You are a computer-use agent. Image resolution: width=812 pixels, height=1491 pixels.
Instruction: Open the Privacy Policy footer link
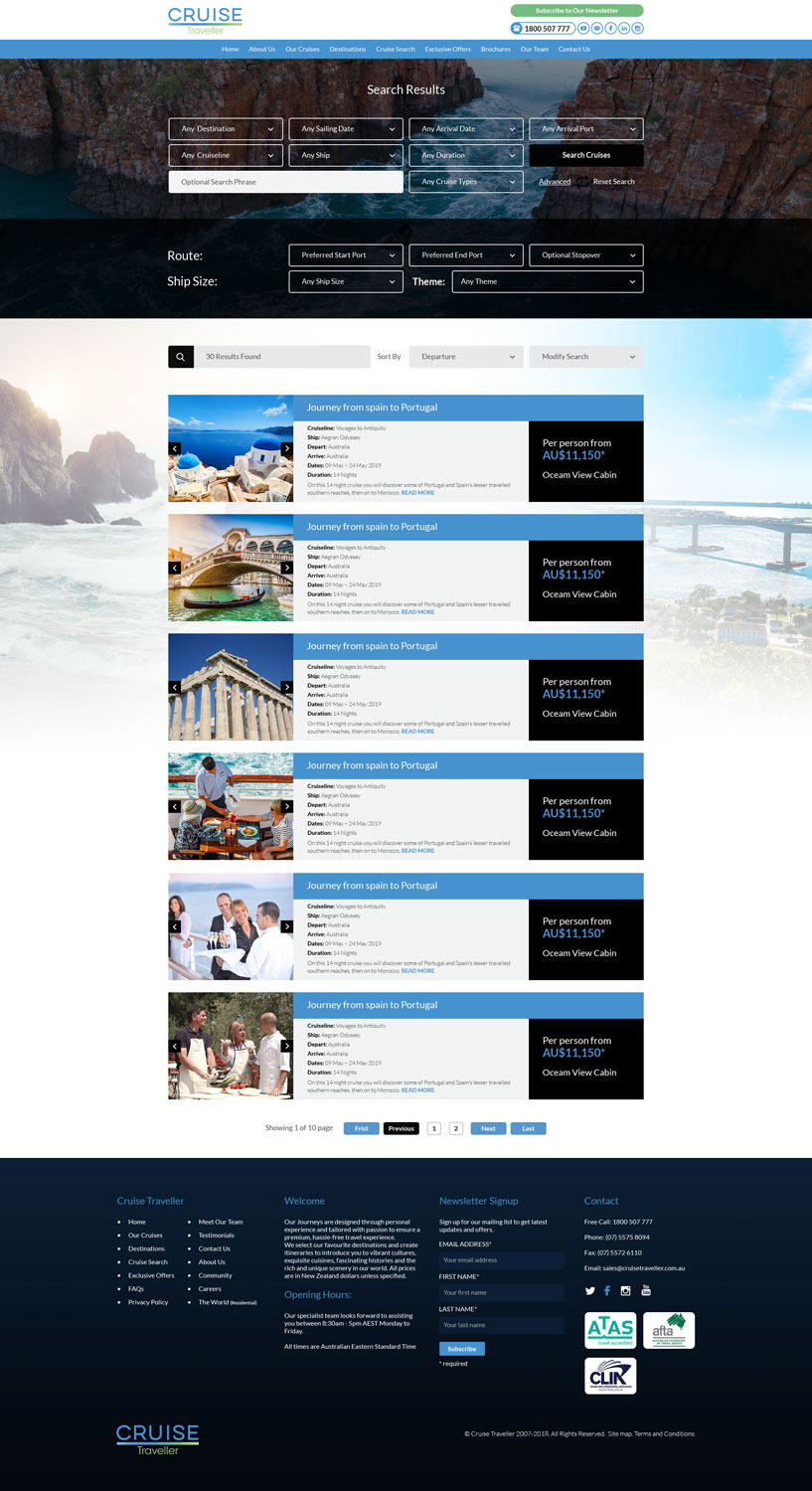coord(148,1302)
